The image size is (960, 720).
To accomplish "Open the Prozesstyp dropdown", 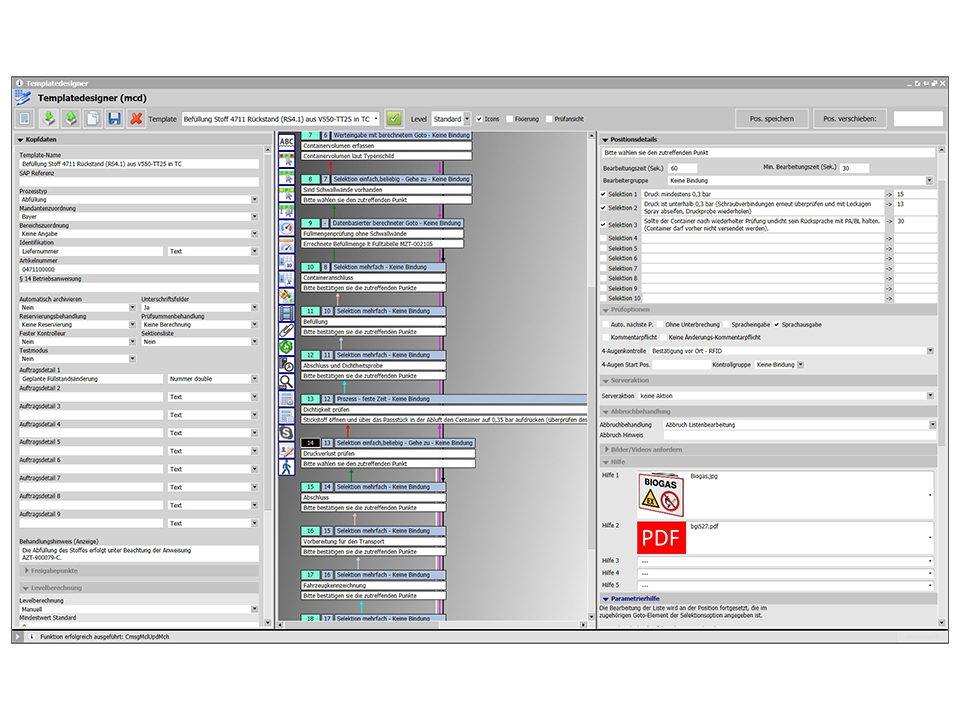I will [255, 200].
